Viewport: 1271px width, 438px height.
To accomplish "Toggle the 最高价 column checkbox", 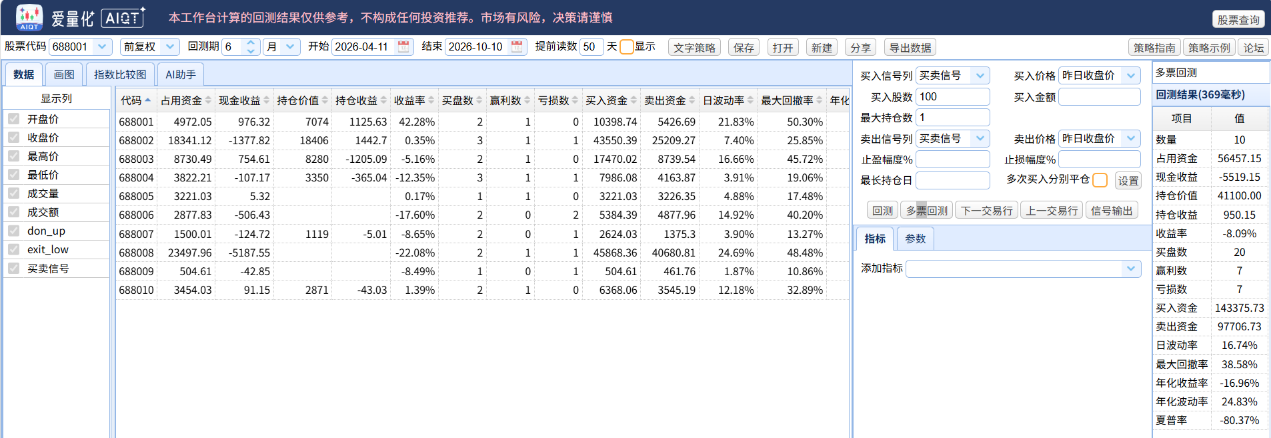I will (x=14, y=156).
